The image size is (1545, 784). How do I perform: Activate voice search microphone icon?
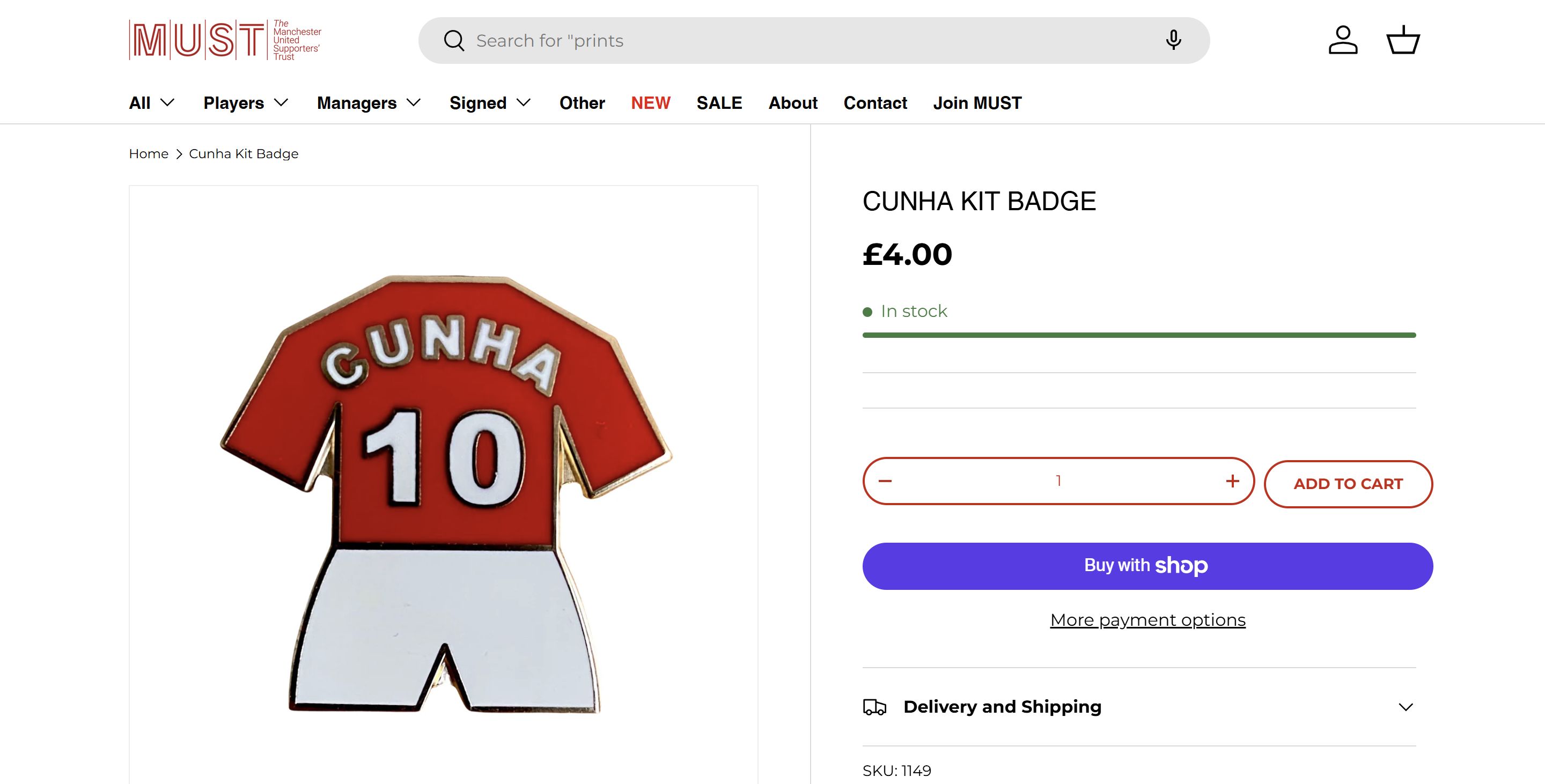(x=1173, y=40)
